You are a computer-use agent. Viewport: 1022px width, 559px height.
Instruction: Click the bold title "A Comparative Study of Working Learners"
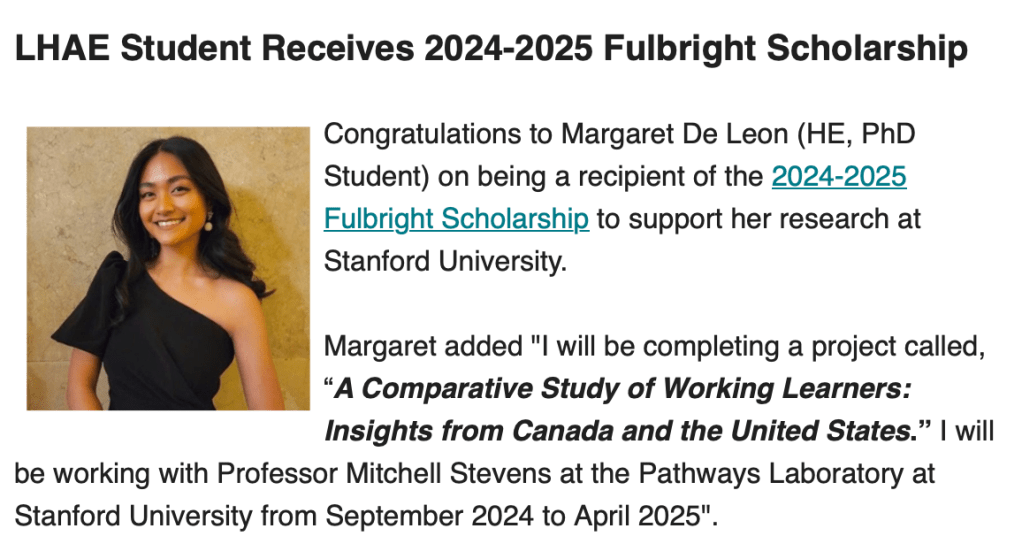[622, 389]
